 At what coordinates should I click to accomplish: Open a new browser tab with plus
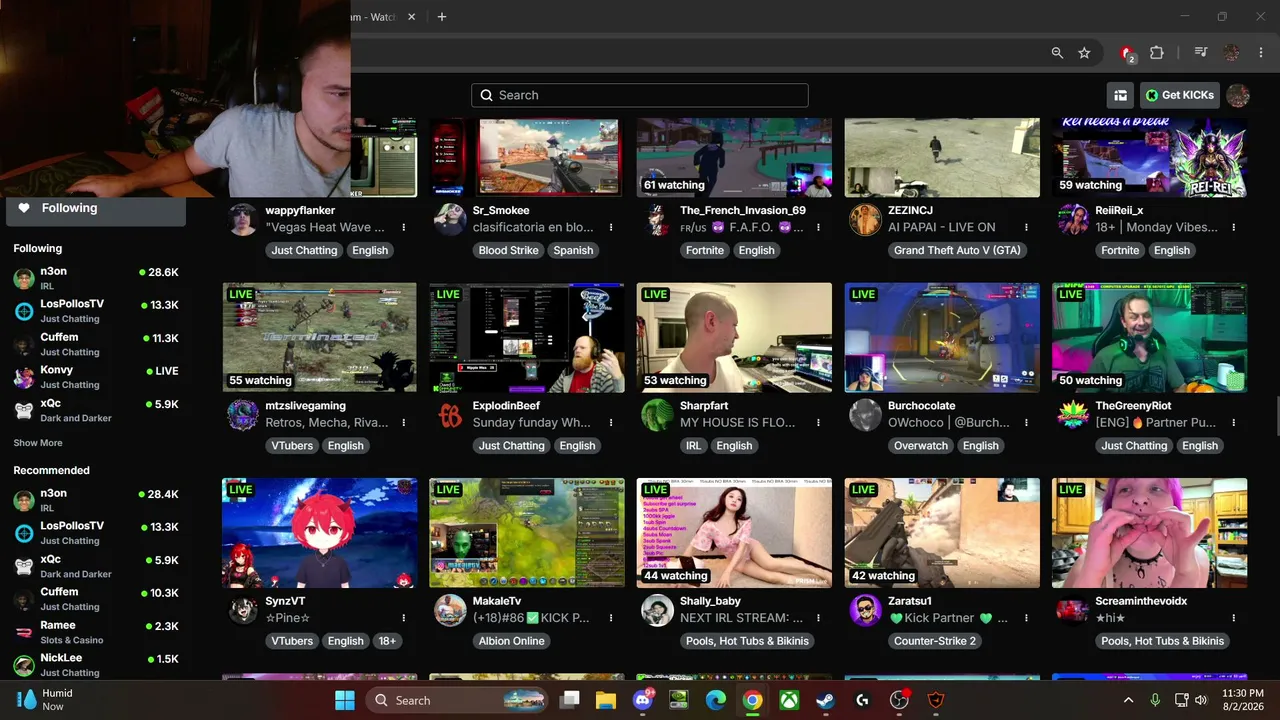pyautogui.click(x=442, y=16)
